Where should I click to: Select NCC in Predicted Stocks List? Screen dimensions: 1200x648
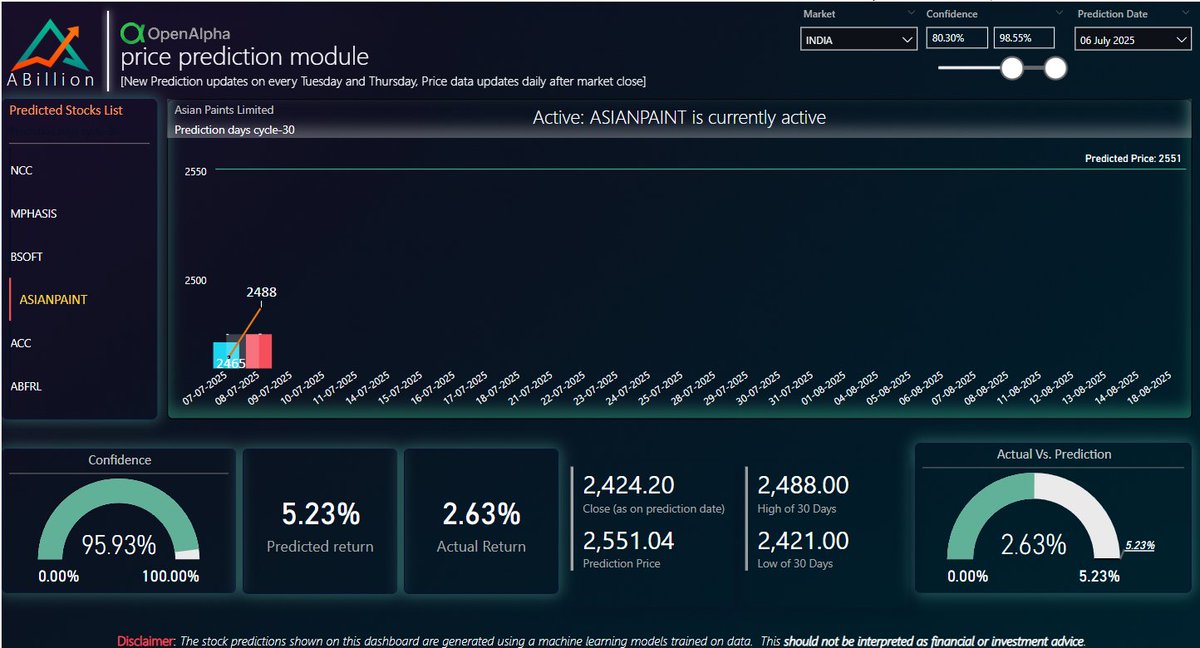pos(21,171)
